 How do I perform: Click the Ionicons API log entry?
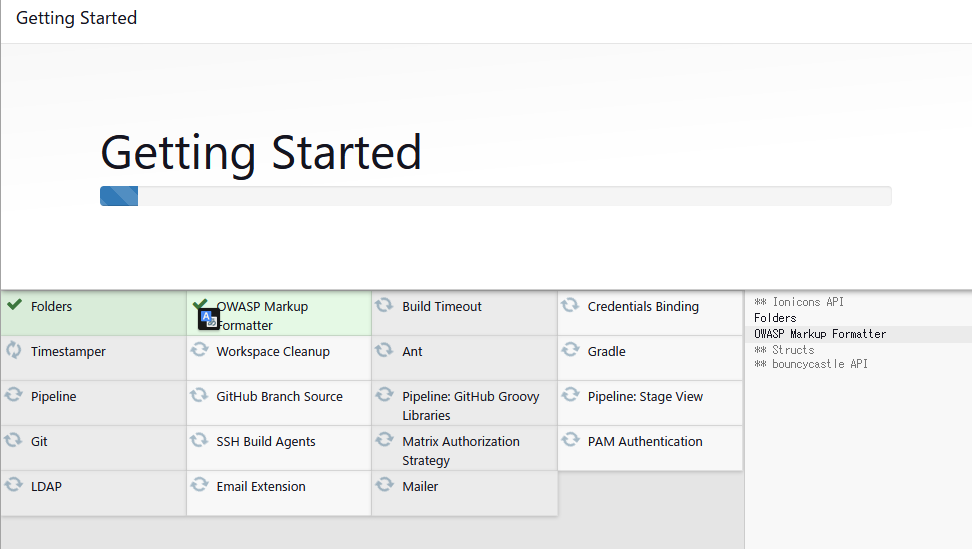(799, 302)
